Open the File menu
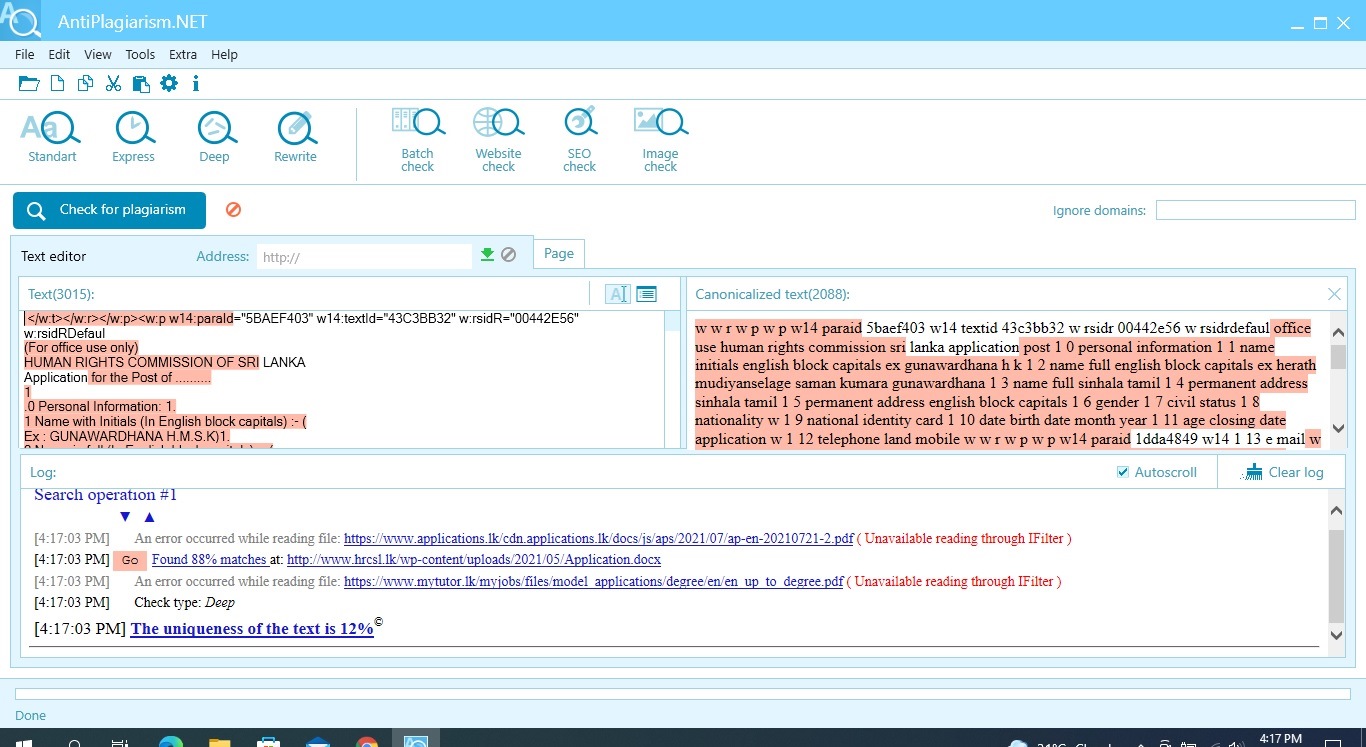1366x747 pixels. (x=25, y=55)
